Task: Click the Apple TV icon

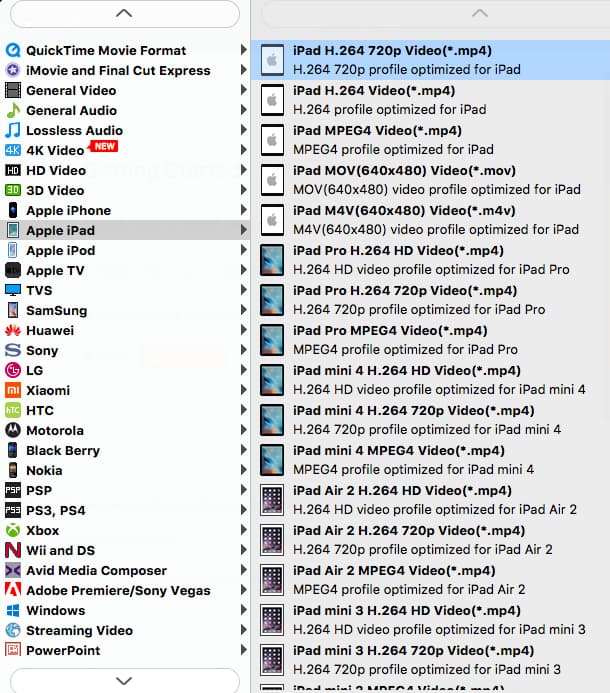Action: pyautogui.click(x=13, y=270)
